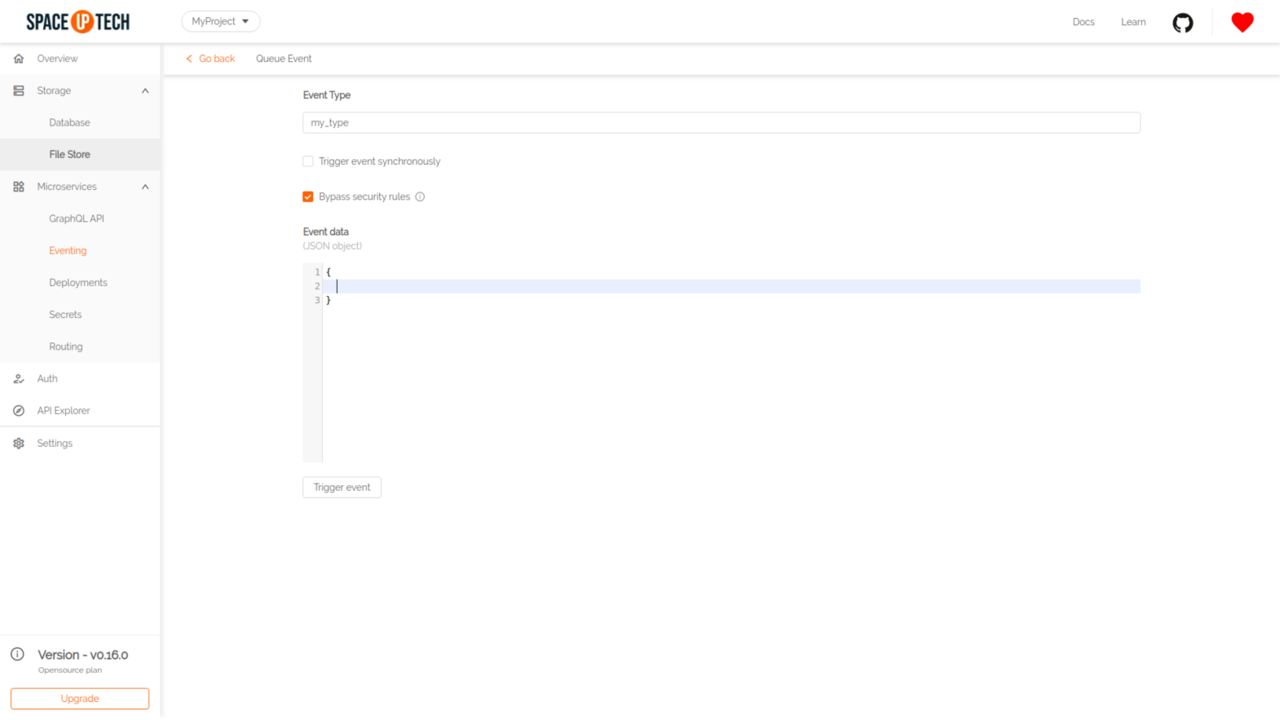Image resolution: width=1280 pixels, height=720 pixels.
Task: Open GraphQL API page
Action: click(76, 219)
